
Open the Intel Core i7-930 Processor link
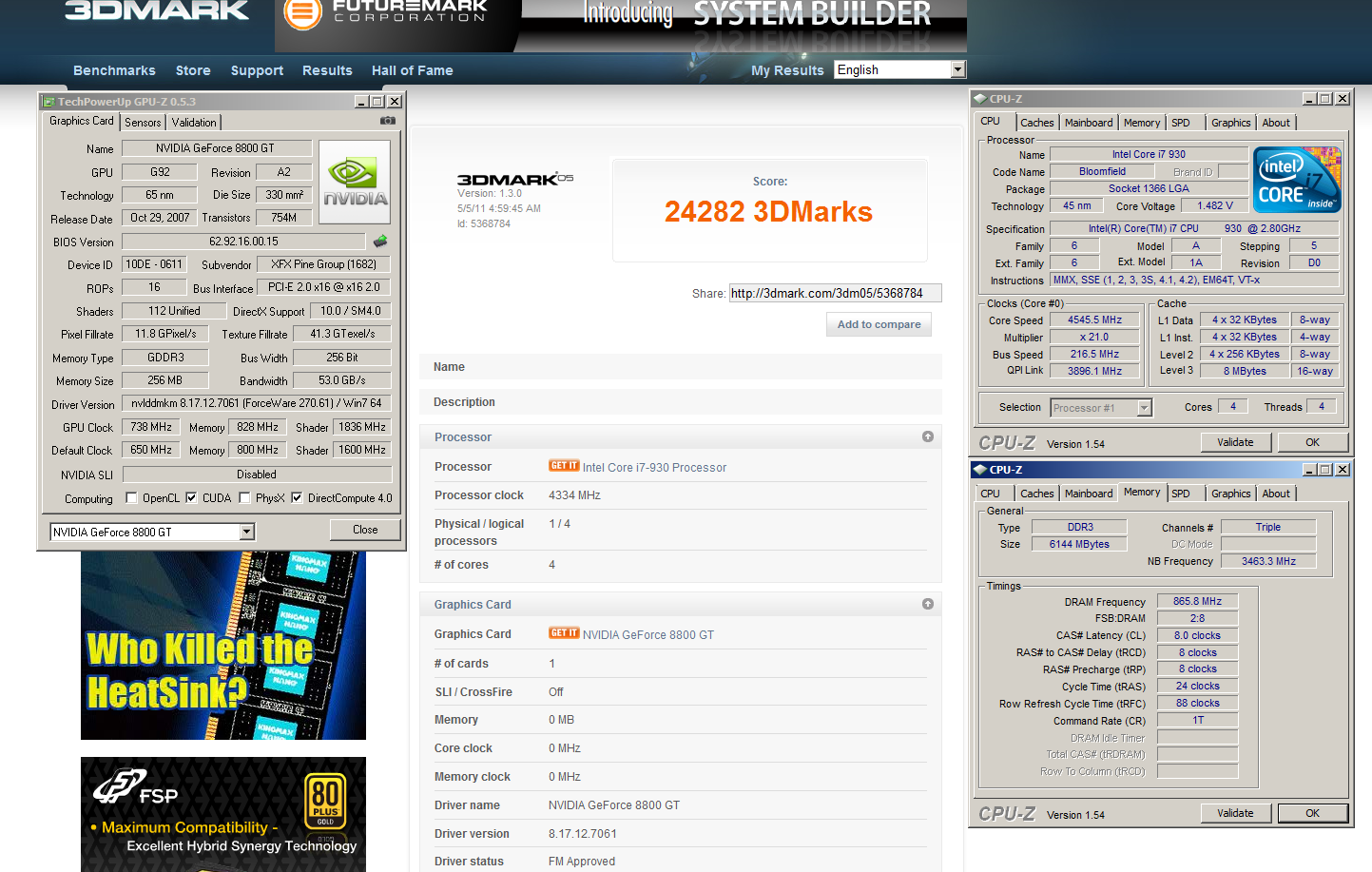pos(654,467)
